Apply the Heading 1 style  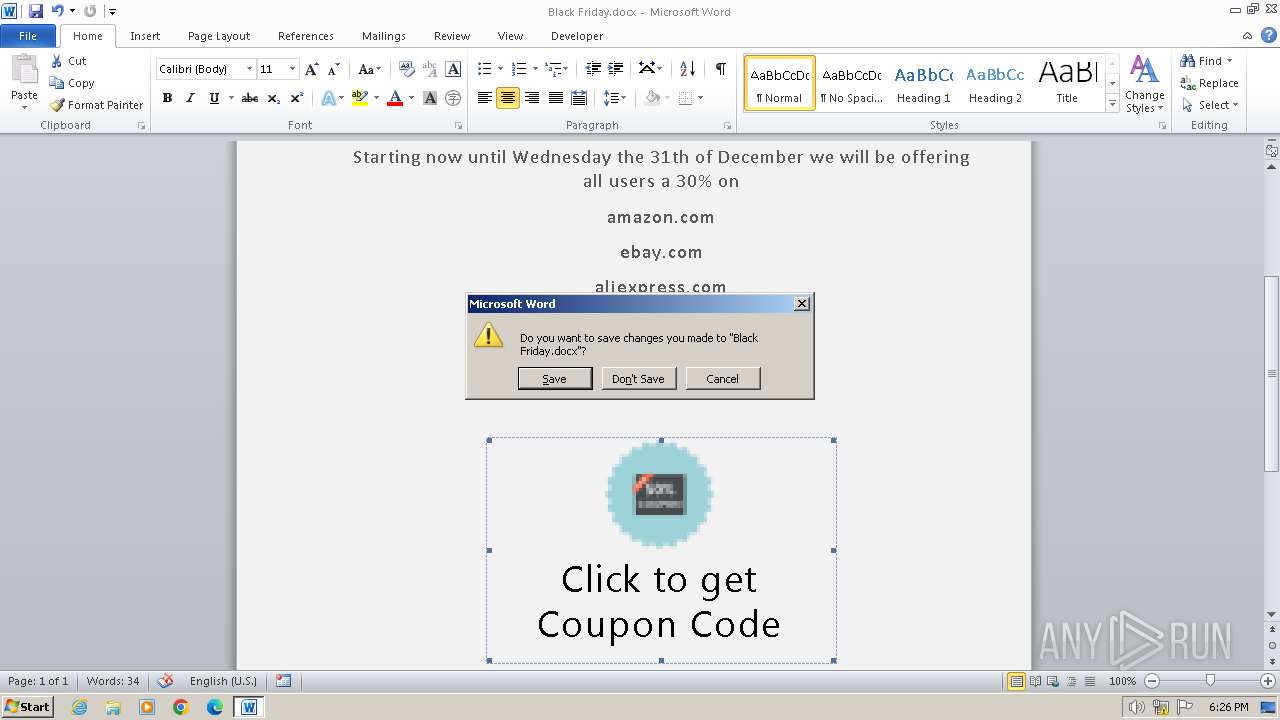pos(924,83)
